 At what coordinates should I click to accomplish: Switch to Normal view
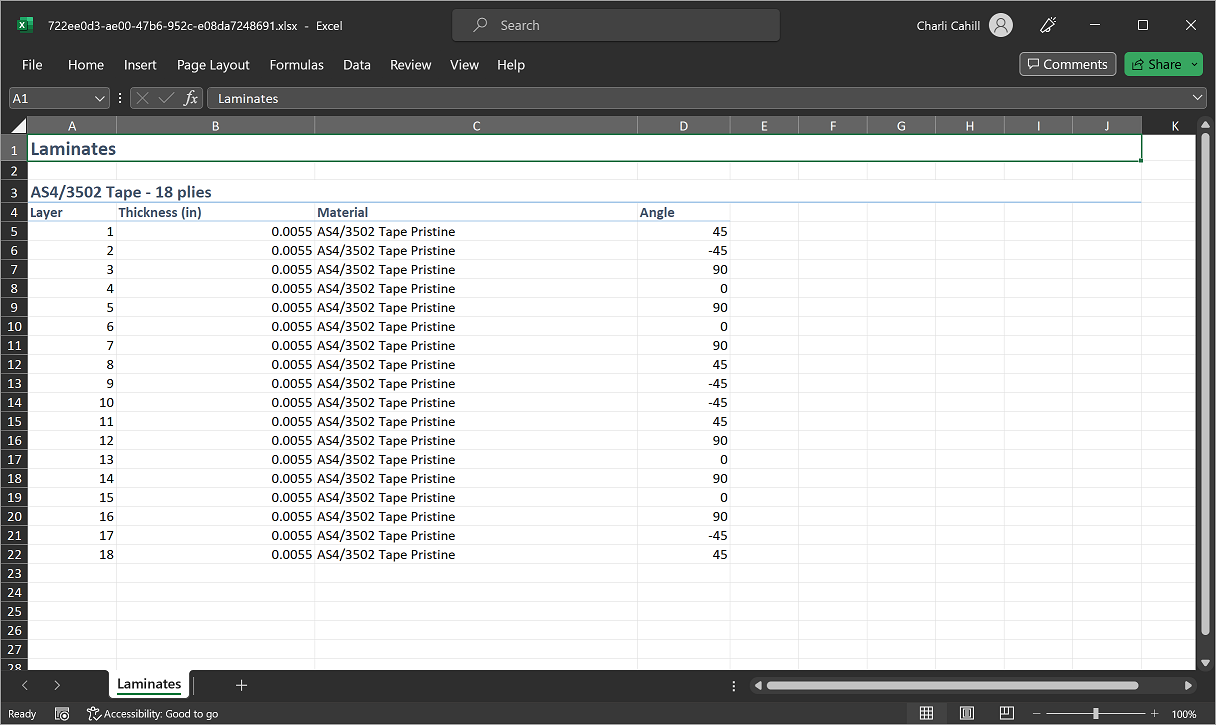click(x=926, y=714)
